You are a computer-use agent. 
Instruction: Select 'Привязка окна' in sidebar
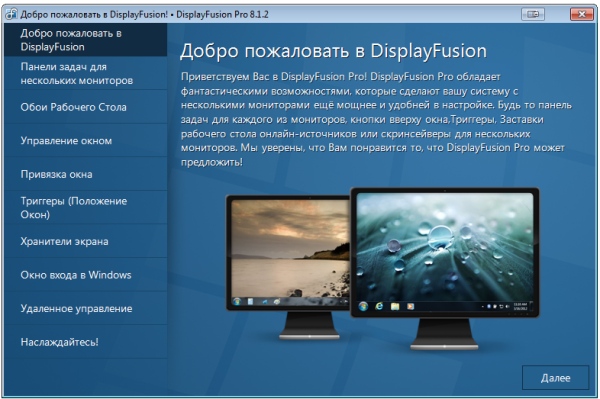tap(86, 174)
